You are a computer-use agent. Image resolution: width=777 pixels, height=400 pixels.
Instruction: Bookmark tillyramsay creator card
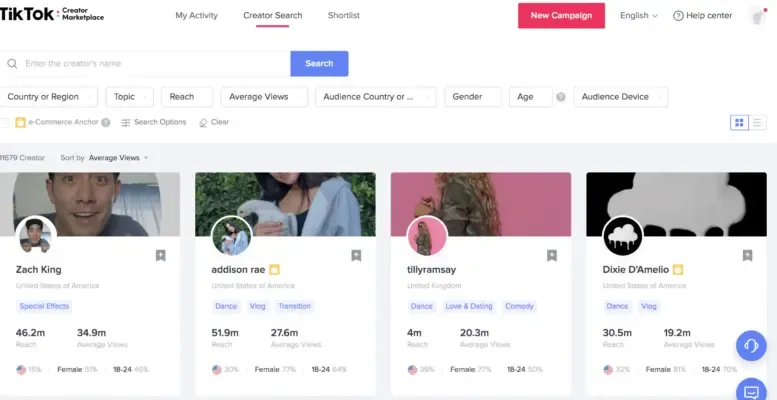551,256
